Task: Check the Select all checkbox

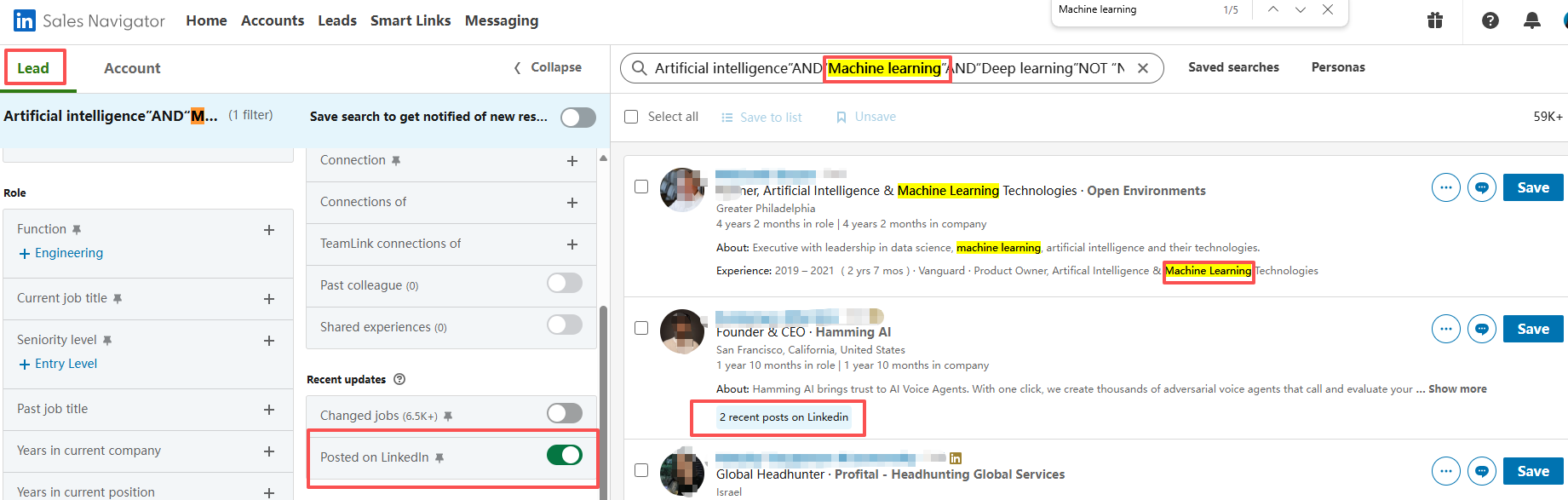Action: [631, 117]
